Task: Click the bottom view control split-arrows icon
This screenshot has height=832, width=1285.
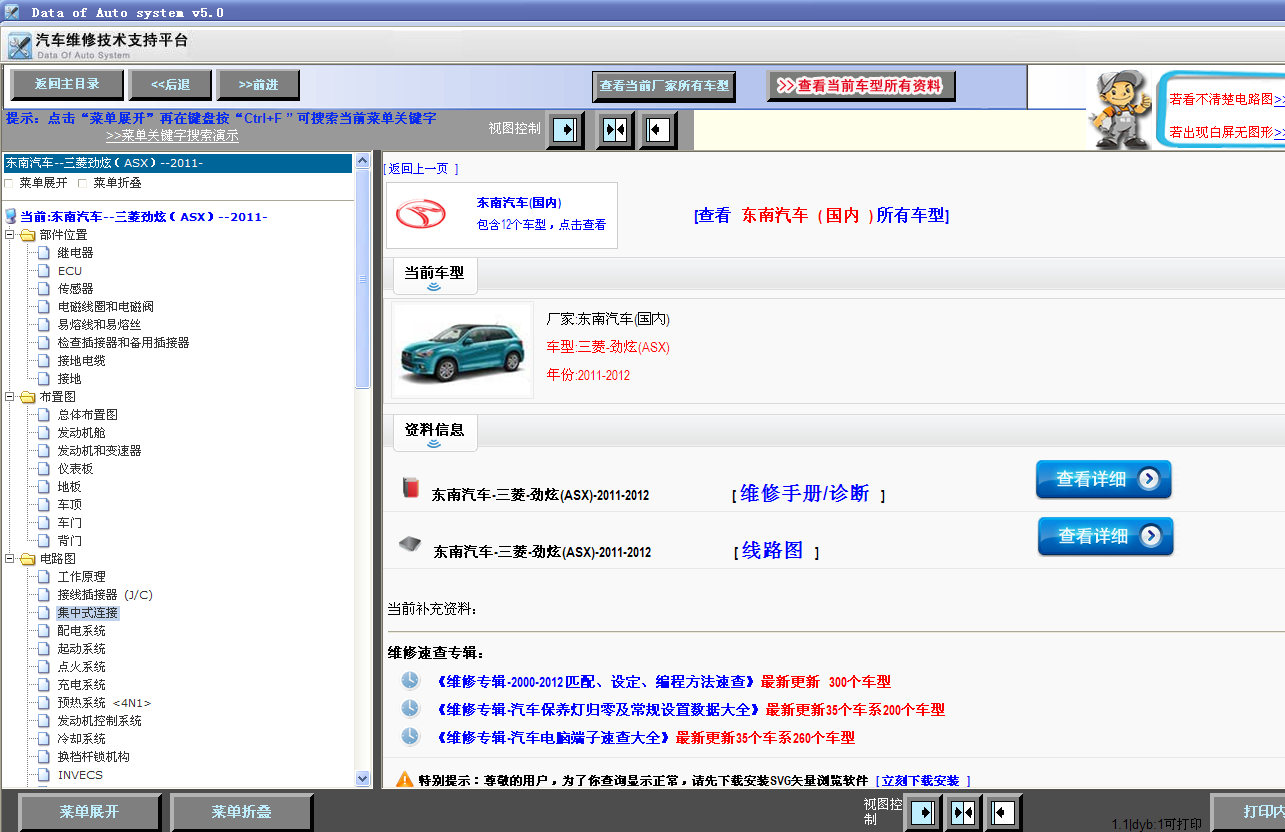Action: [x=963, y=812]
